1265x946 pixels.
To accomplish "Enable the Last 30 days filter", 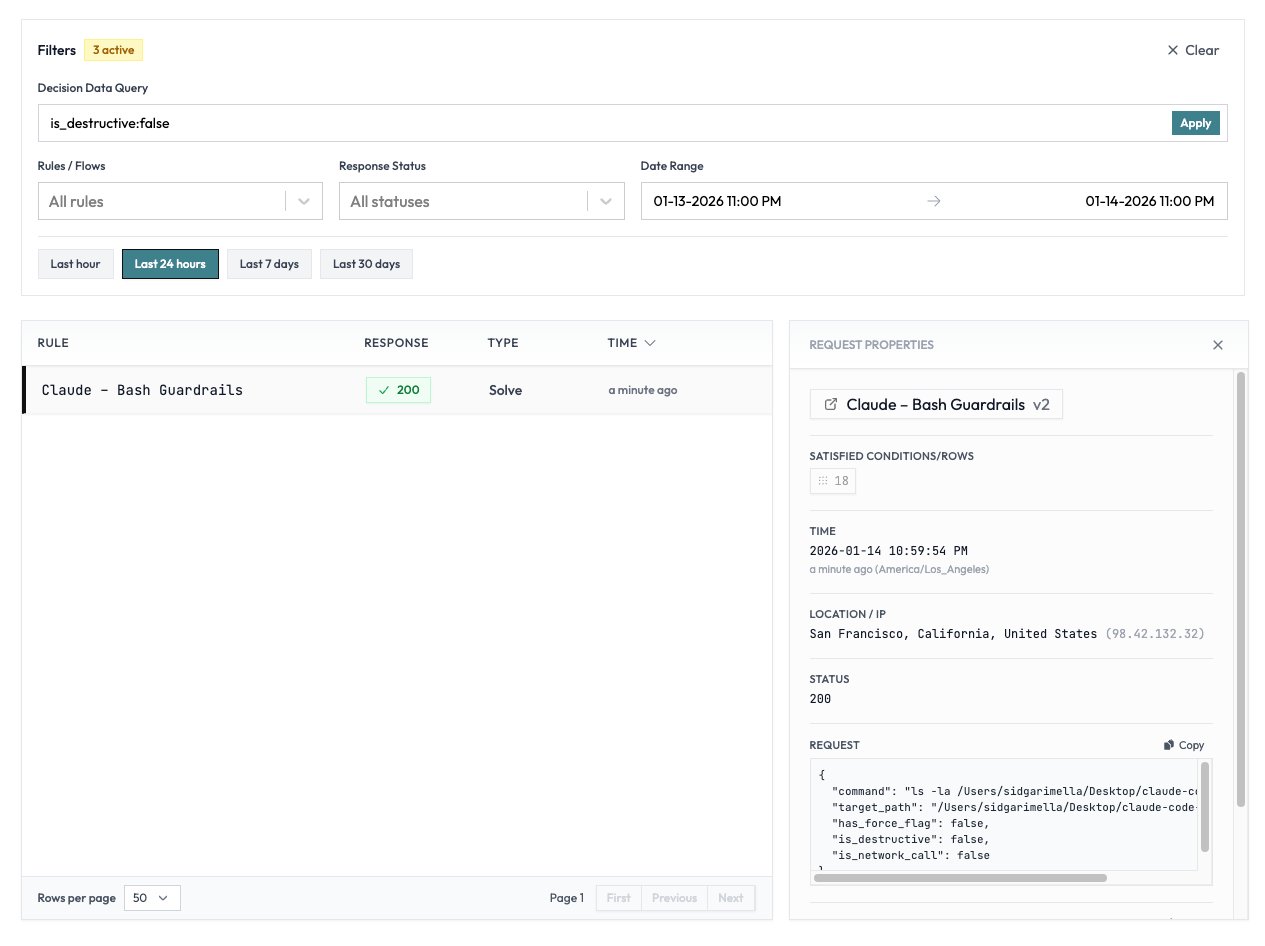I will [366, 263].
